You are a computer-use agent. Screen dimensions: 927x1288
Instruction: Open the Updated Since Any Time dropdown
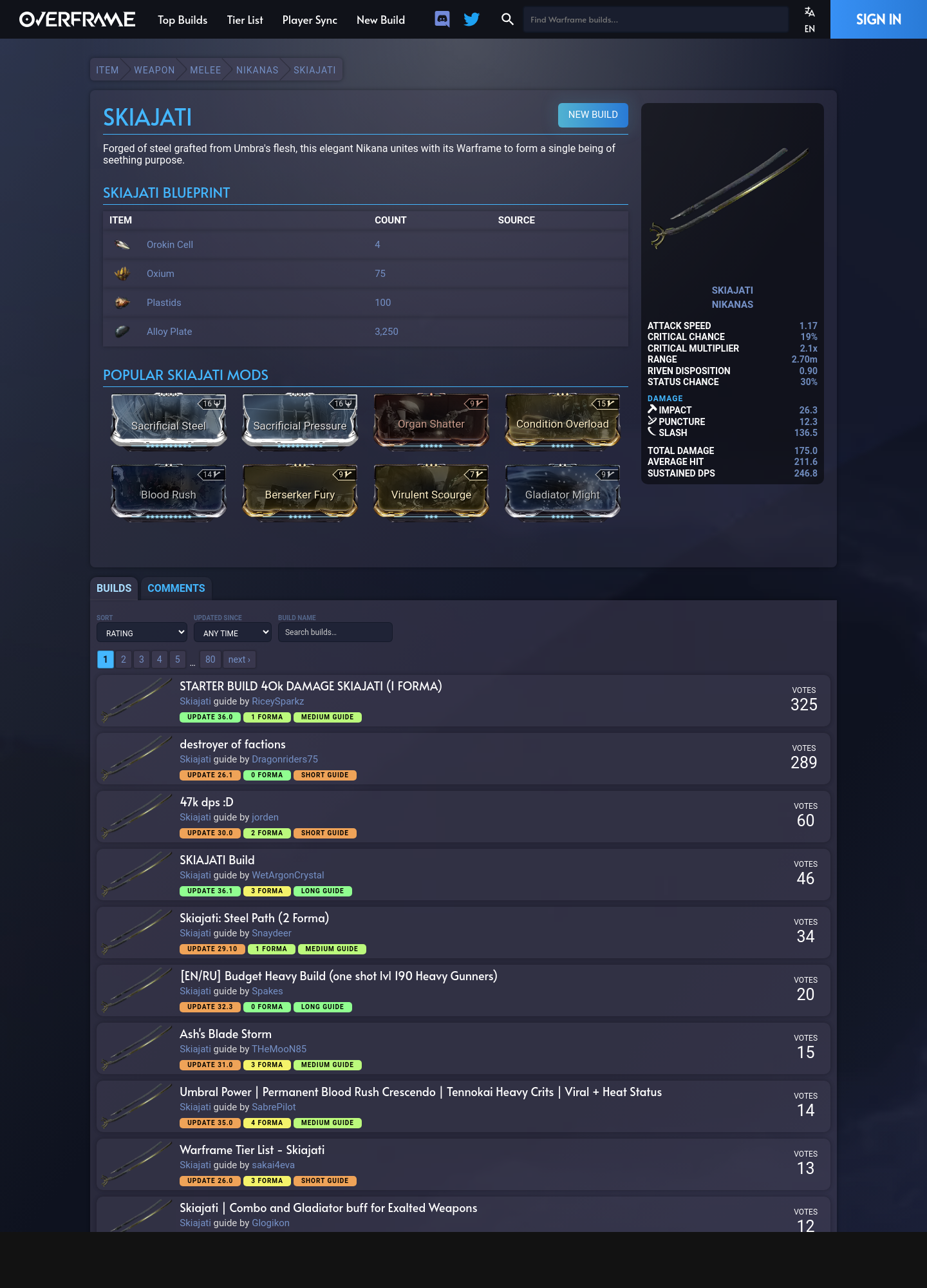click(x=232, y=632)
